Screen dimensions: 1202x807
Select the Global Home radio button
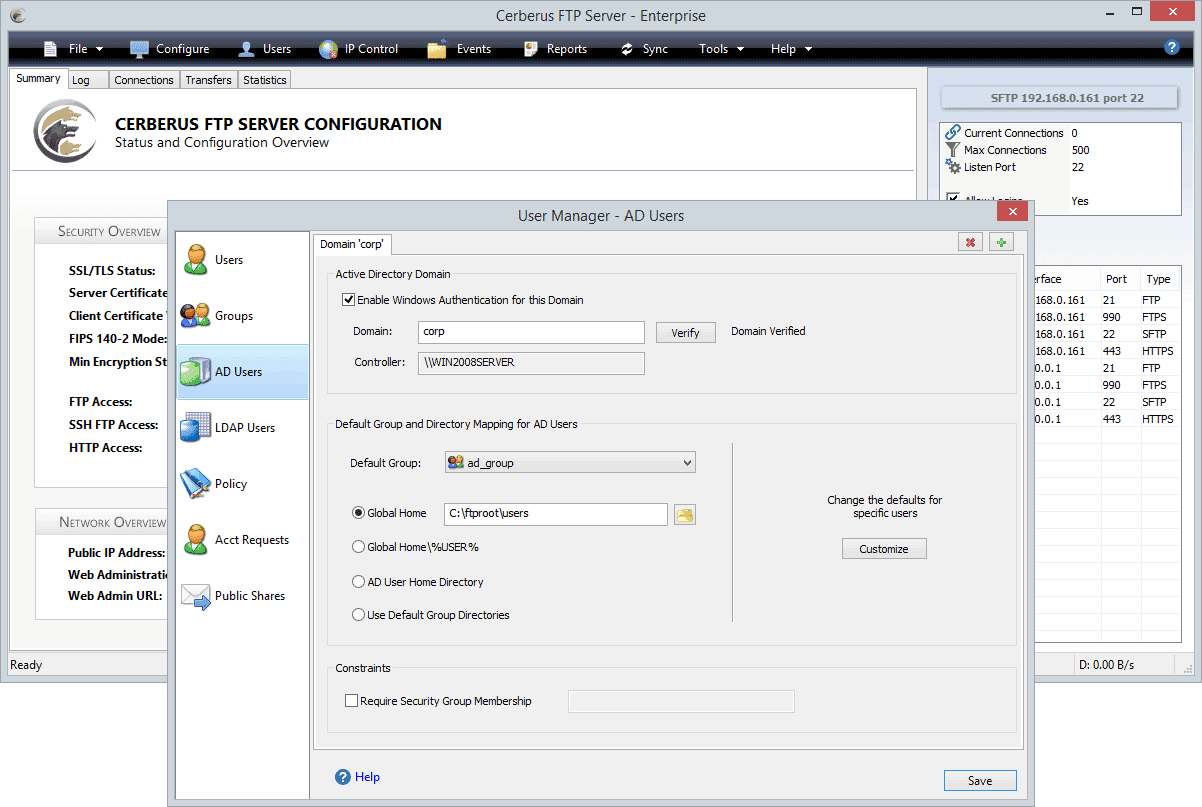(358, 513)
